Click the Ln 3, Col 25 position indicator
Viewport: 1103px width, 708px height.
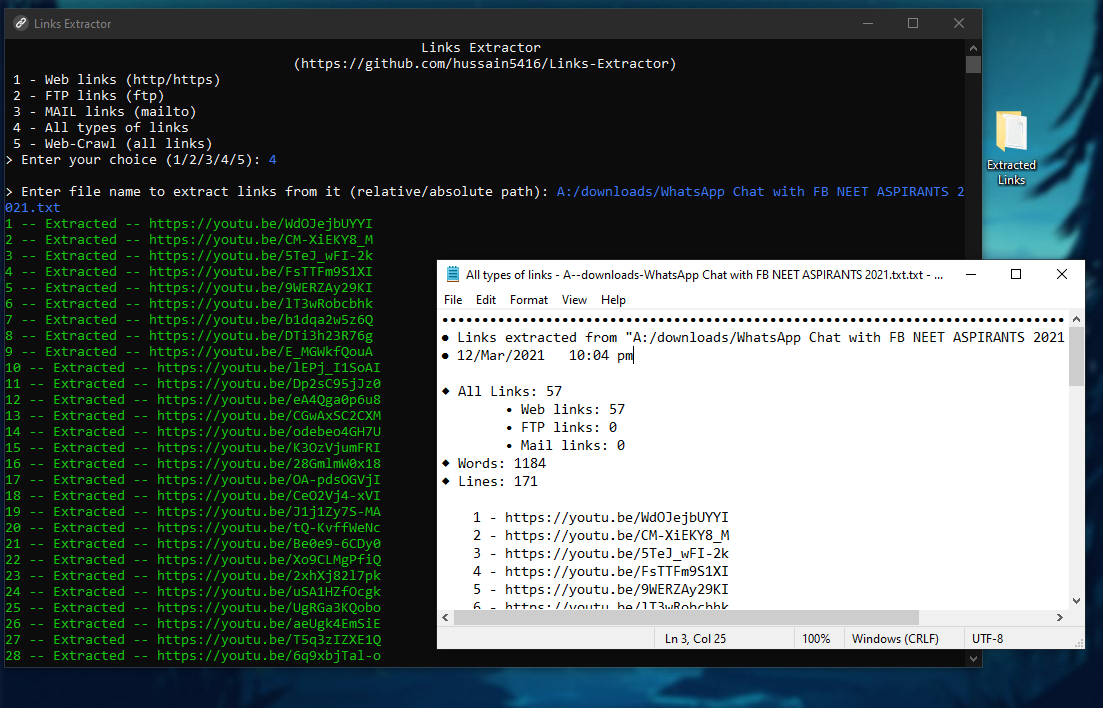tap(694, 638)
